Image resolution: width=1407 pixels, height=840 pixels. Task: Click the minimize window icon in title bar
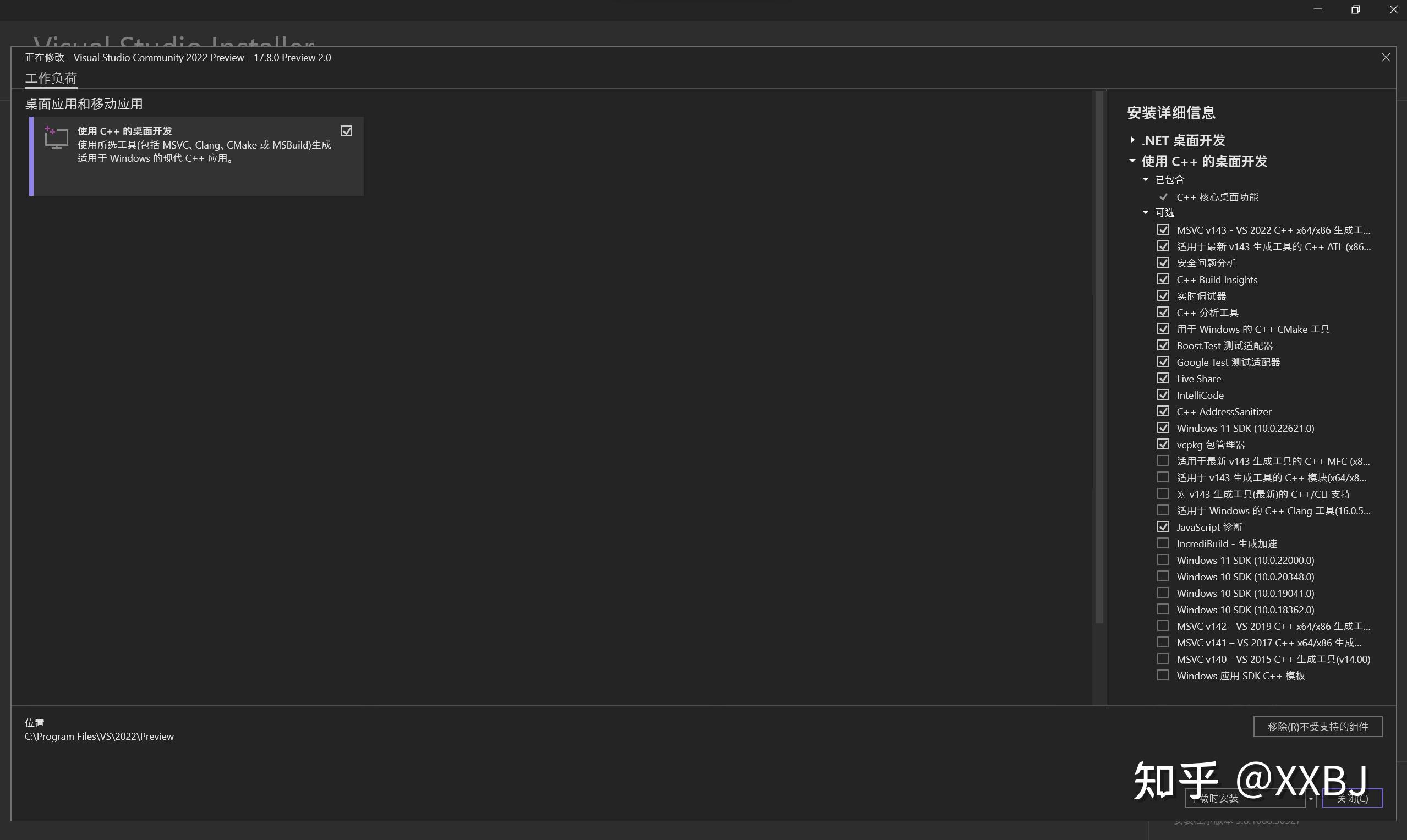[x=1317, y=9]
